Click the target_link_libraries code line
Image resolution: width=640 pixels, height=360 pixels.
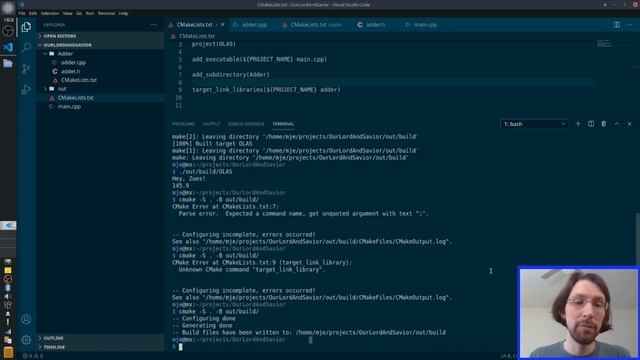pyautogui.click(x=266, y=90)
